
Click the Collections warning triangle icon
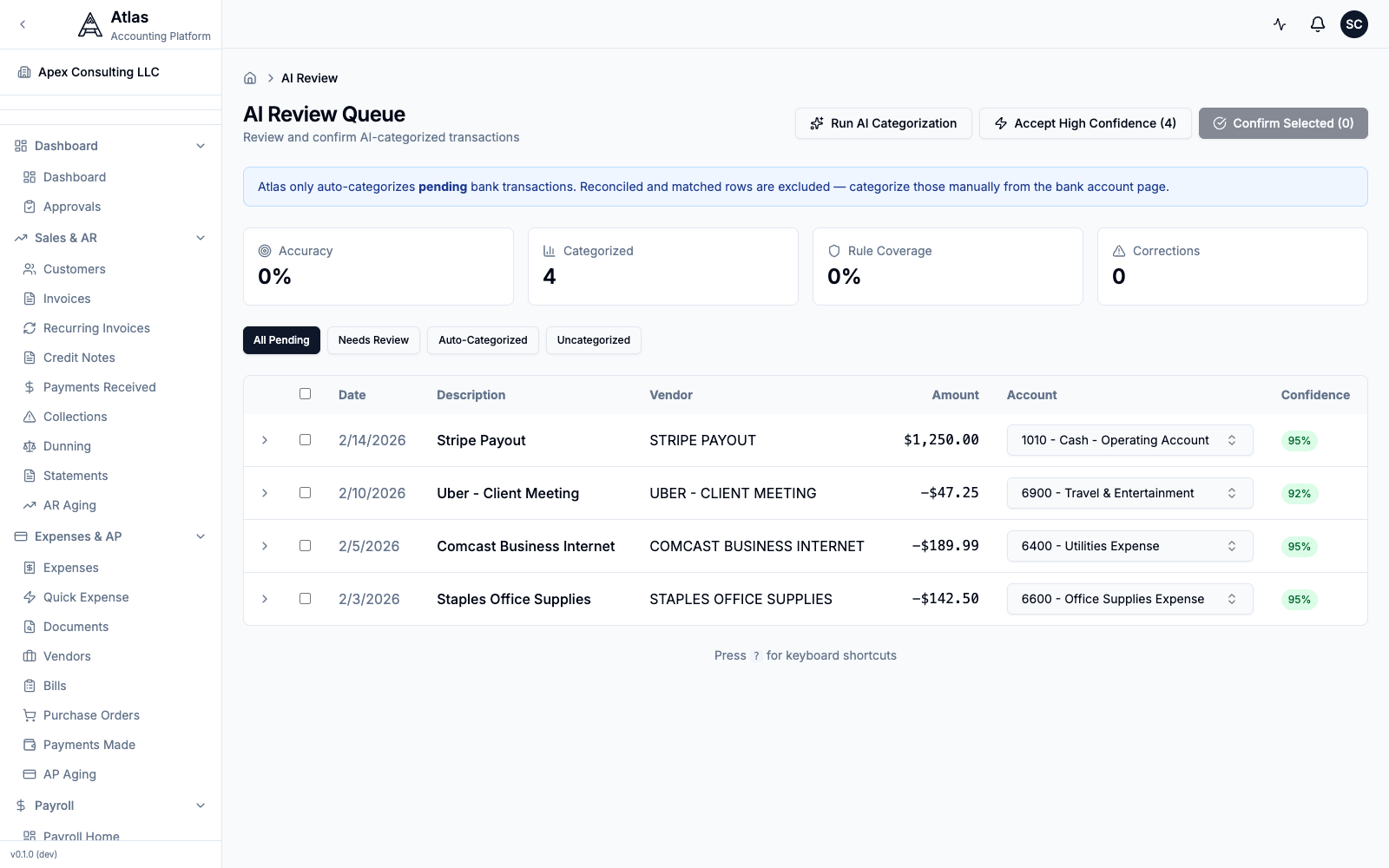click(x=30, y=417)
